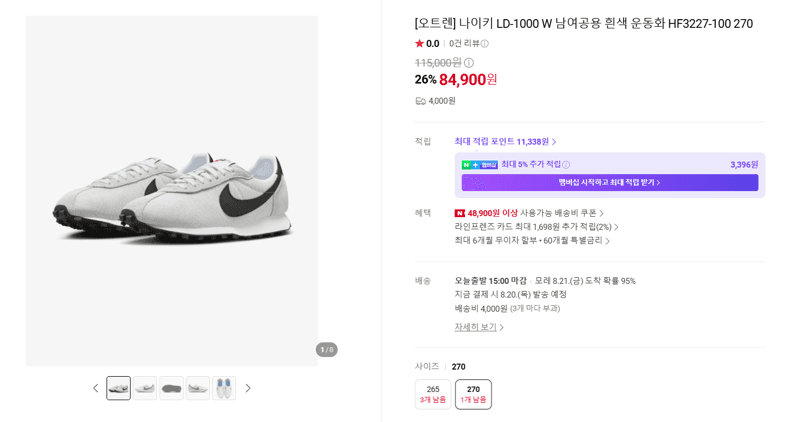Click the red star rating icon
Image resolution: width=800 pixels, height=422 pixels.
pos(419,43)
